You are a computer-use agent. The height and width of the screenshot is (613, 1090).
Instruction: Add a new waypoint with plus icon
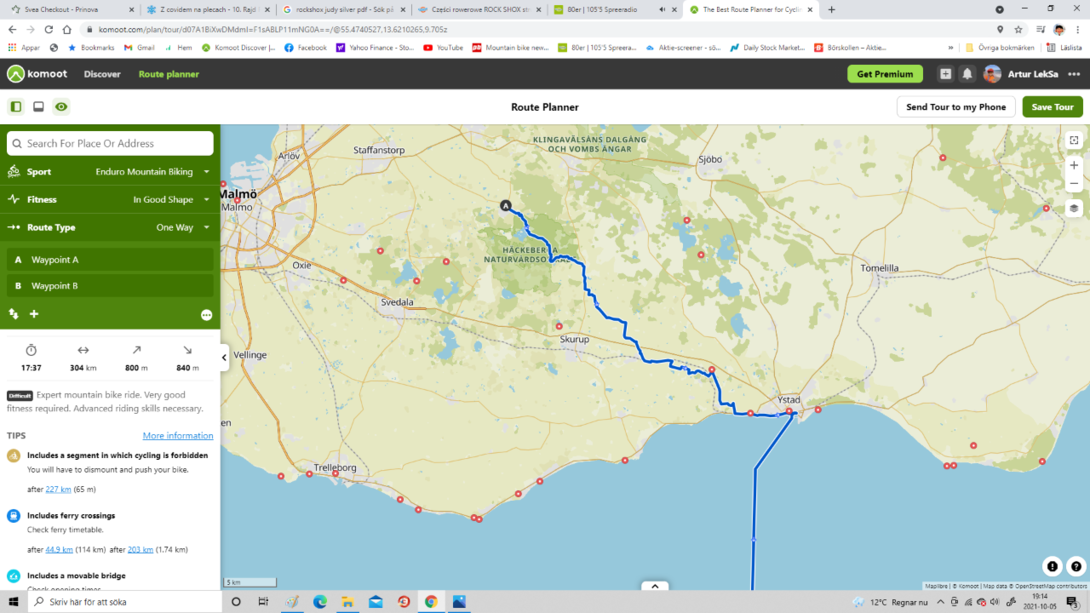coord(34,314)
